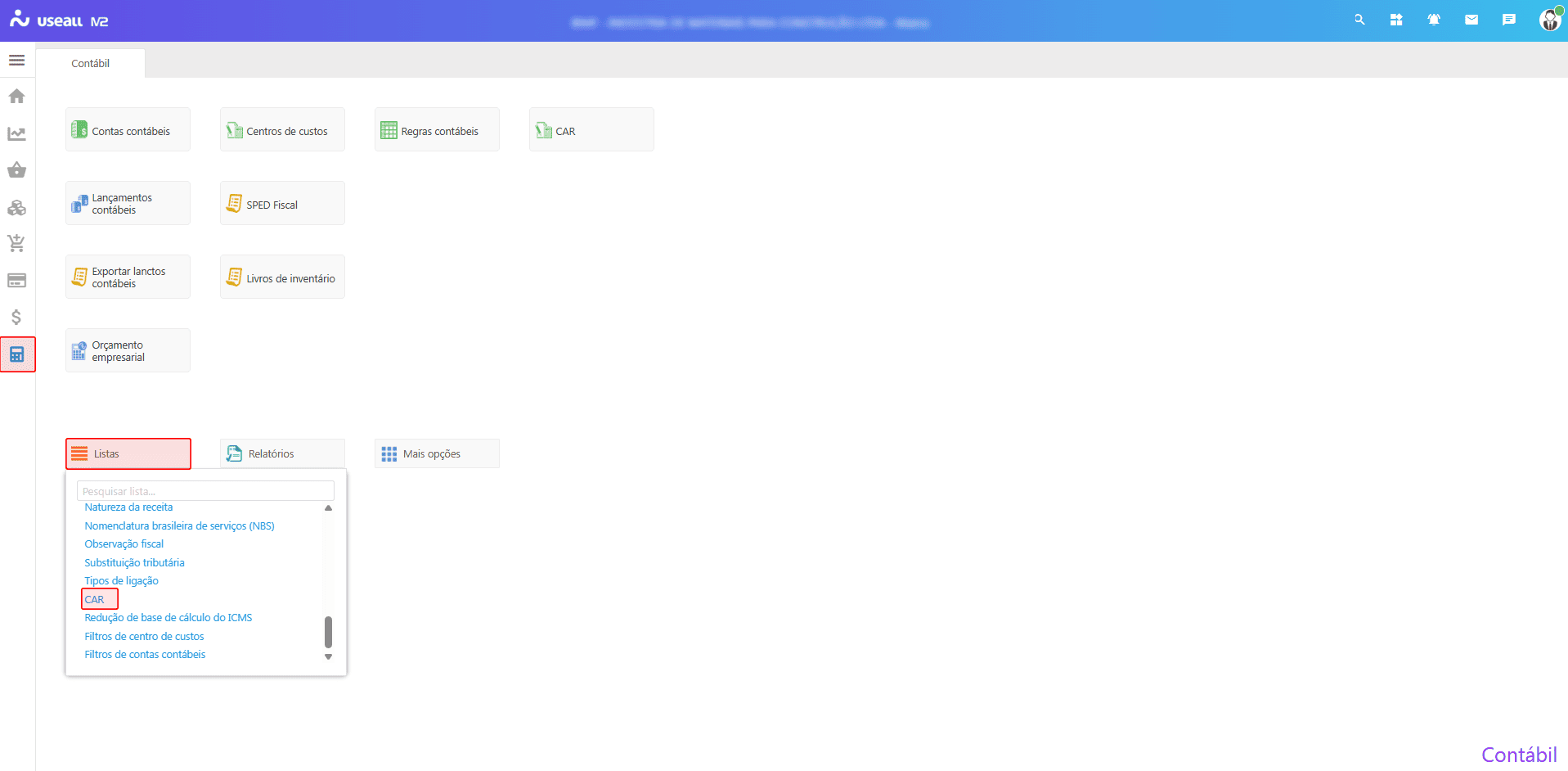Open the user profile avatar
Screen dimensions: 1568x771
coord(1549,20)
